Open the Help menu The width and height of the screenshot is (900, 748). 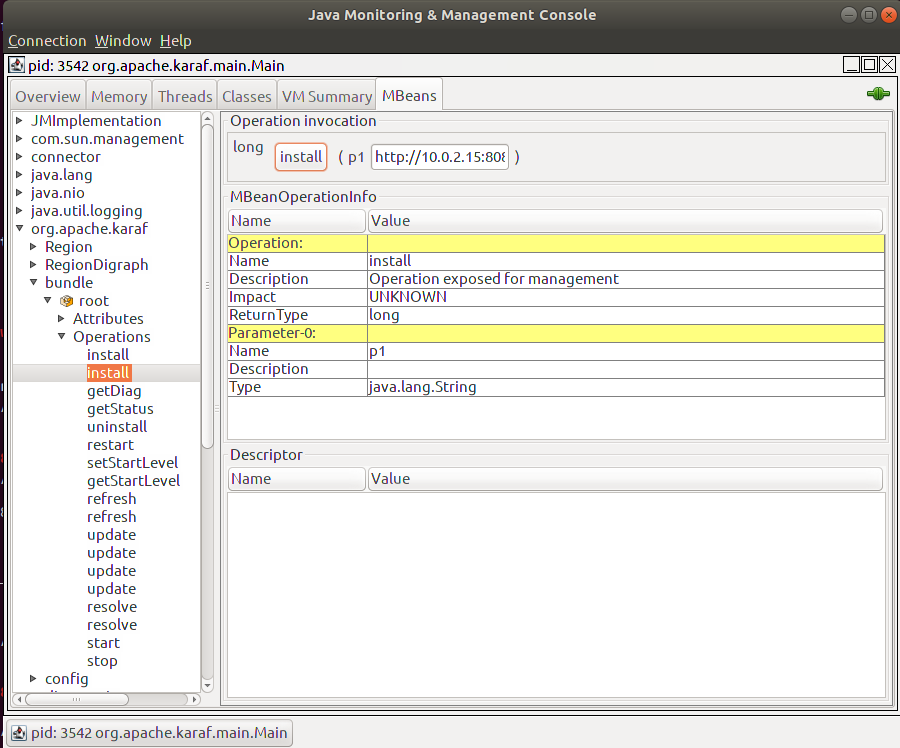click(176, 41)
